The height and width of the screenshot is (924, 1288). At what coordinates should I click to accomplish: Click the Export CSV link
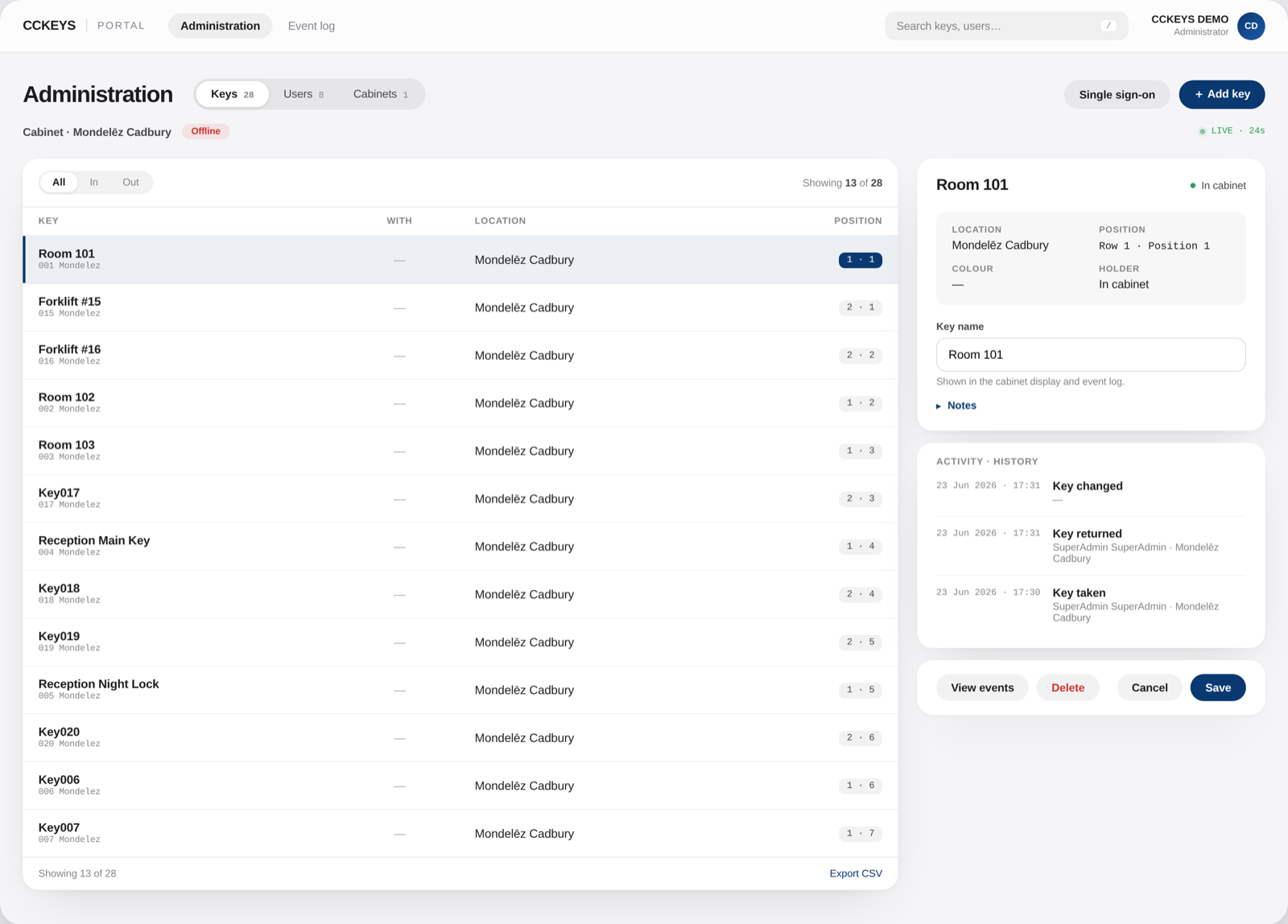click(x=856, y=873)
